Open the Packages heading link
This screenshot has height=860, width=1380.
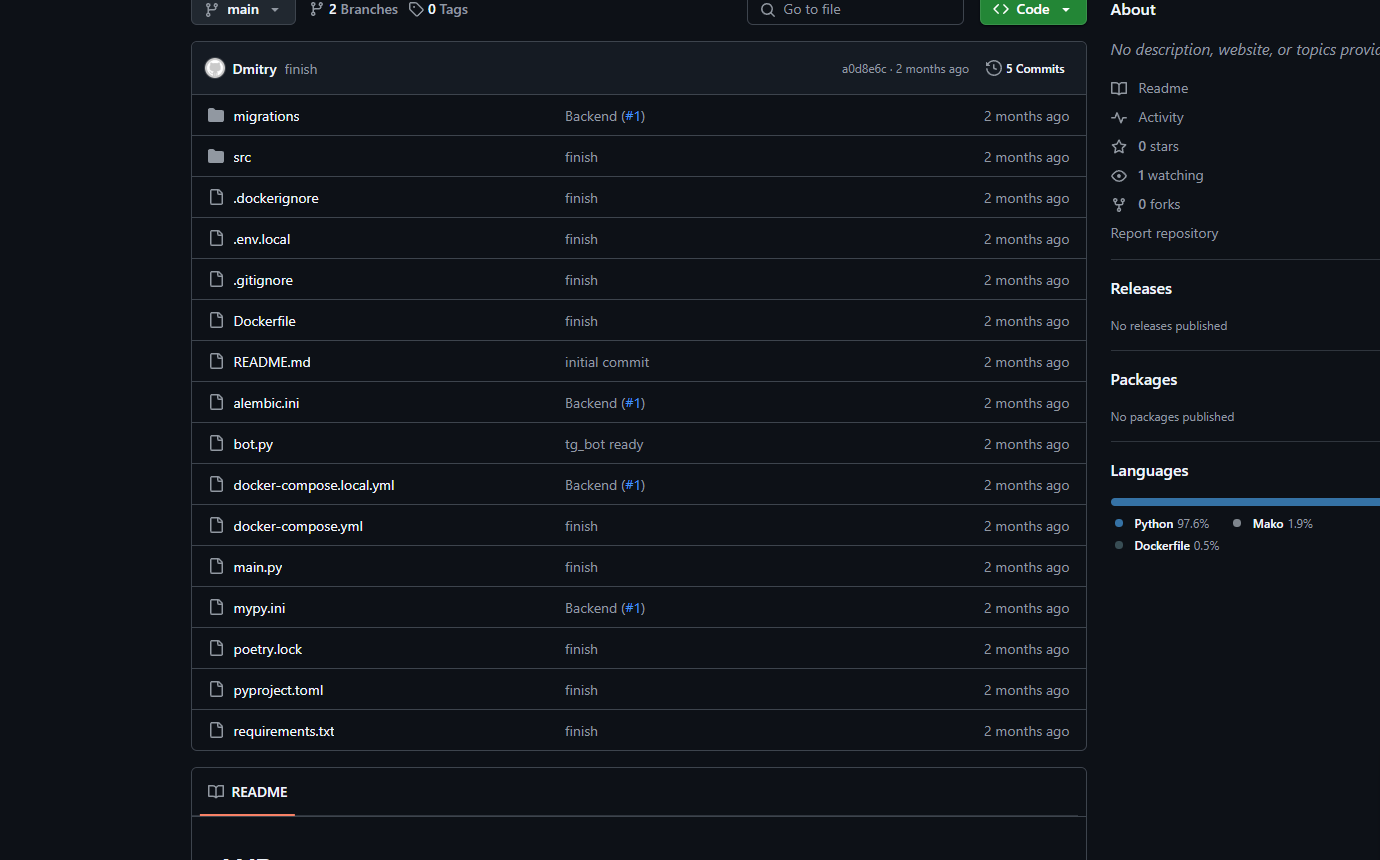(1144, 379)
